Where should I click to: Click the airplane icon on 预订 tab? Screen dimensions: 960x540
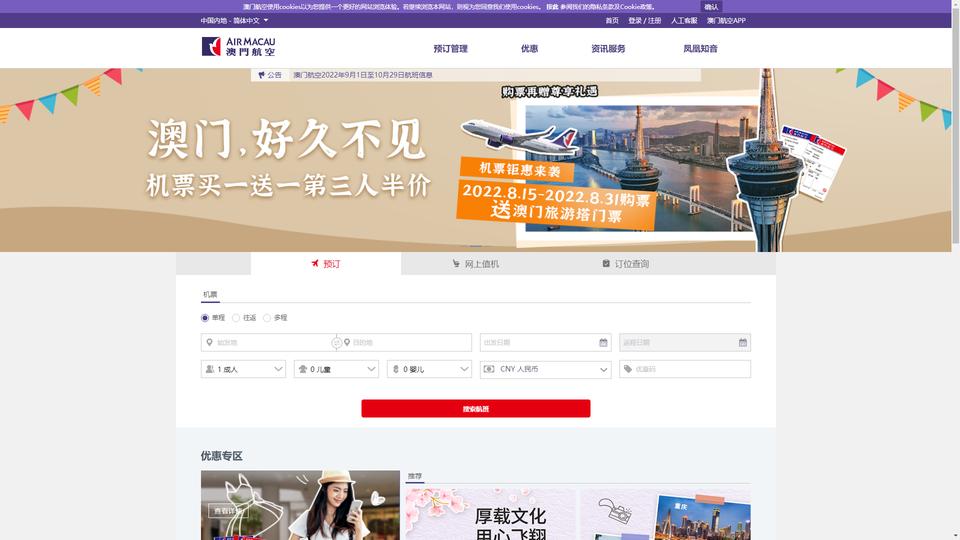pyautogui.click(x=315, y=263)
